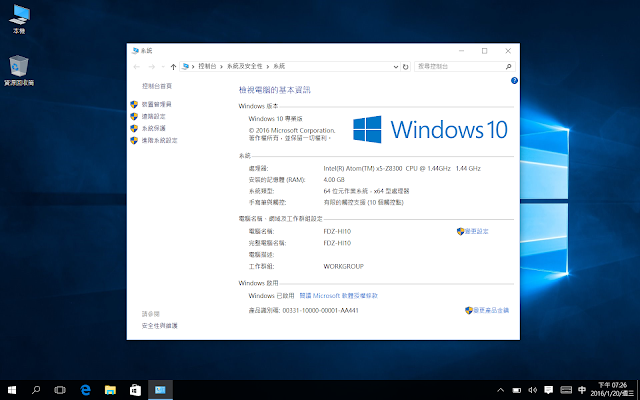Open 安全性與維護 link
This screenshot has height=400, width=640.
coord(160,326)
